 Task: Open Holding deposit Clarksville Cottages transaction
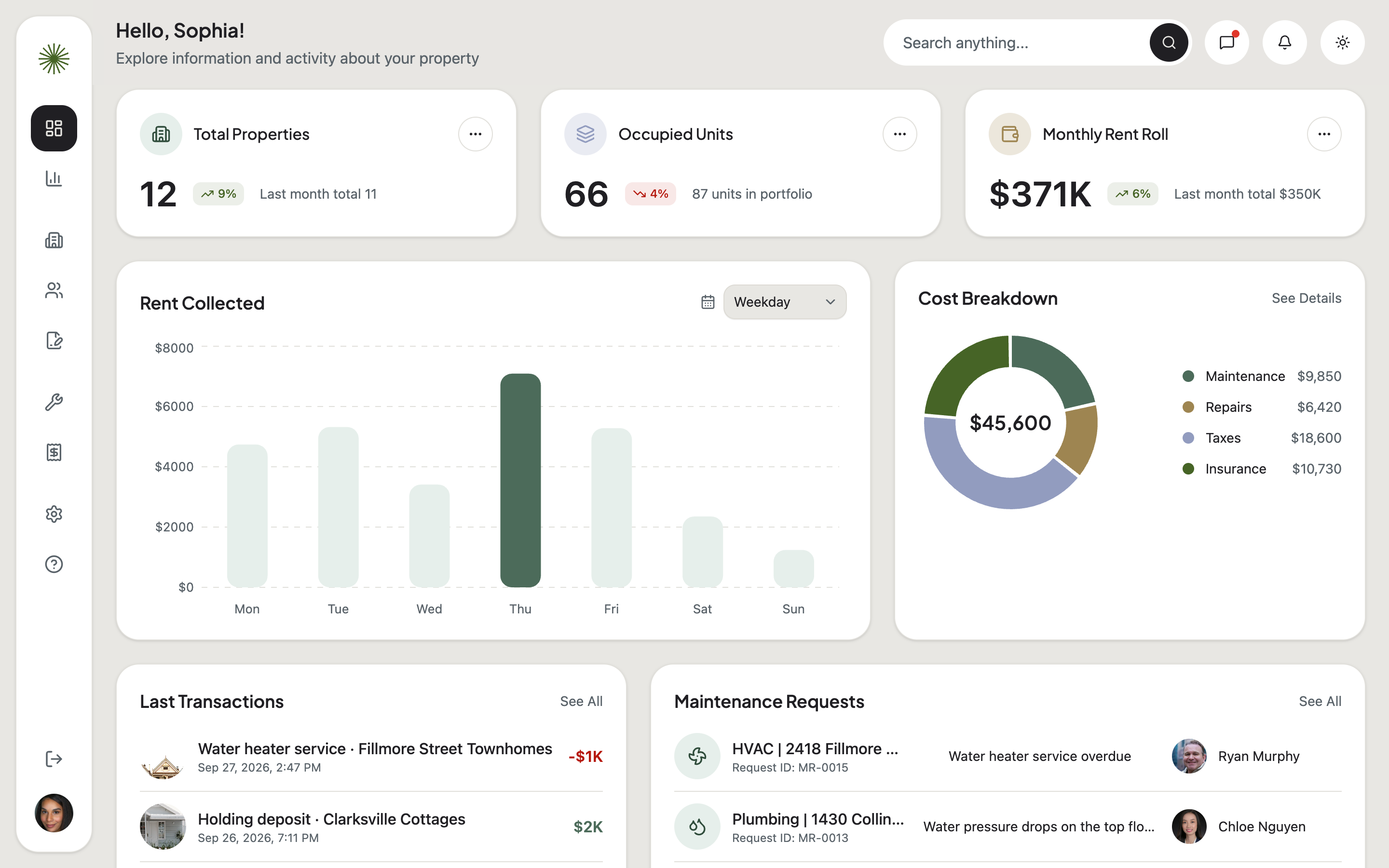(371, 827)
